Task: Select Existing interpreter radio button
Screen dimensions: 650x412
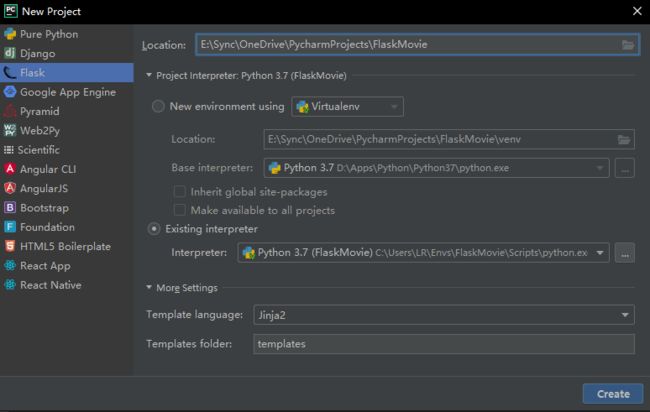Action: tap(154, 229)
